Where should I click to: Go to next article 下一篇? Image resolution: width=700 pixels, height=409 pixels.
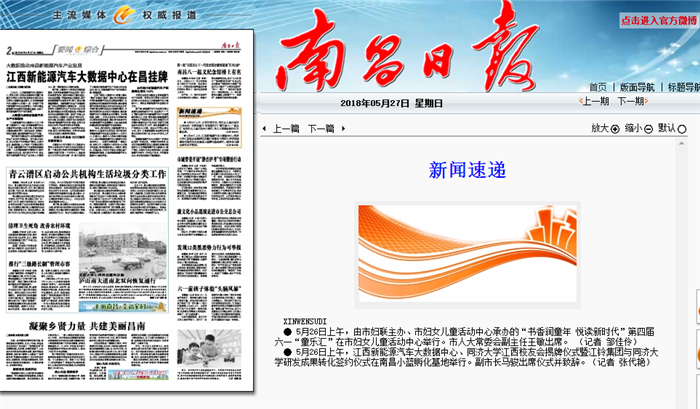click(321, 129)
